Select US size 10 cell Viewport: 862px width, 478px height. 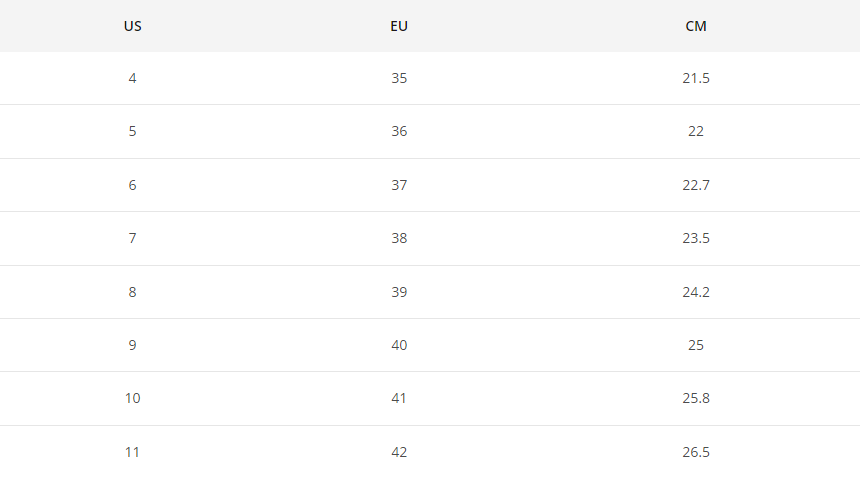tap(133, 398)
